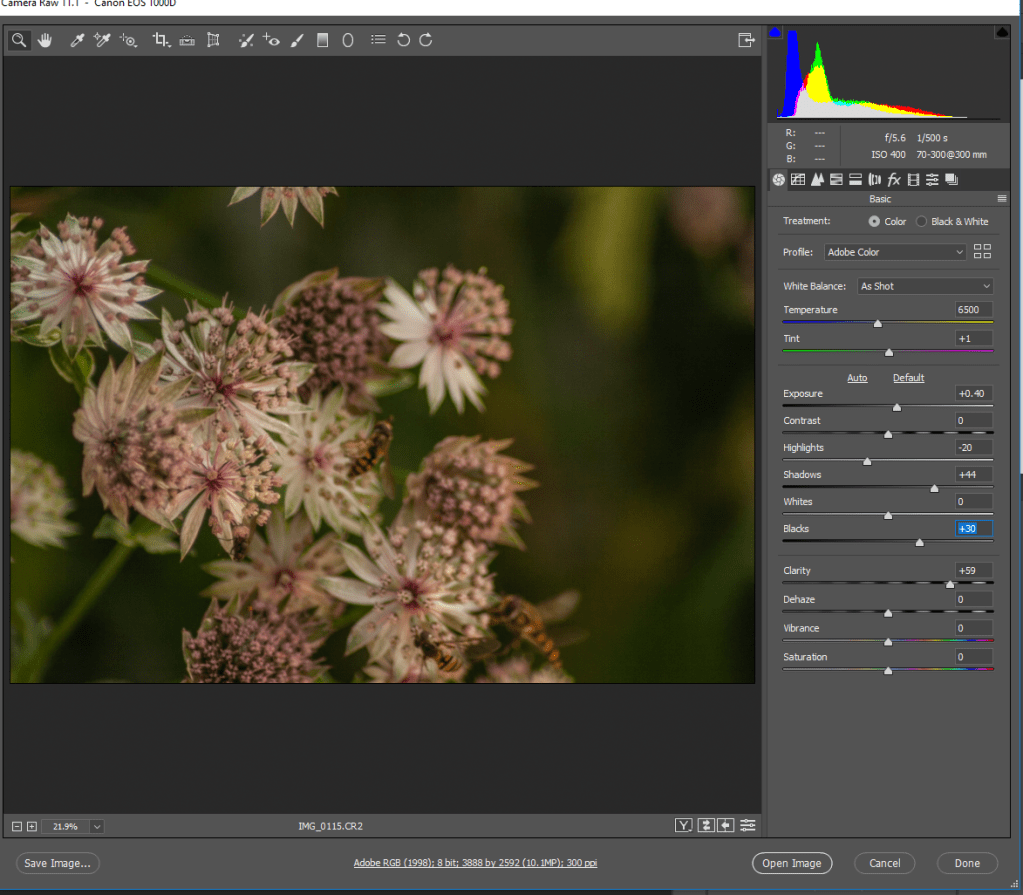Select the Hand tool in toolbar
Image resolution: width=1023 pixels, height=895 pixels.
click(45, 40)
